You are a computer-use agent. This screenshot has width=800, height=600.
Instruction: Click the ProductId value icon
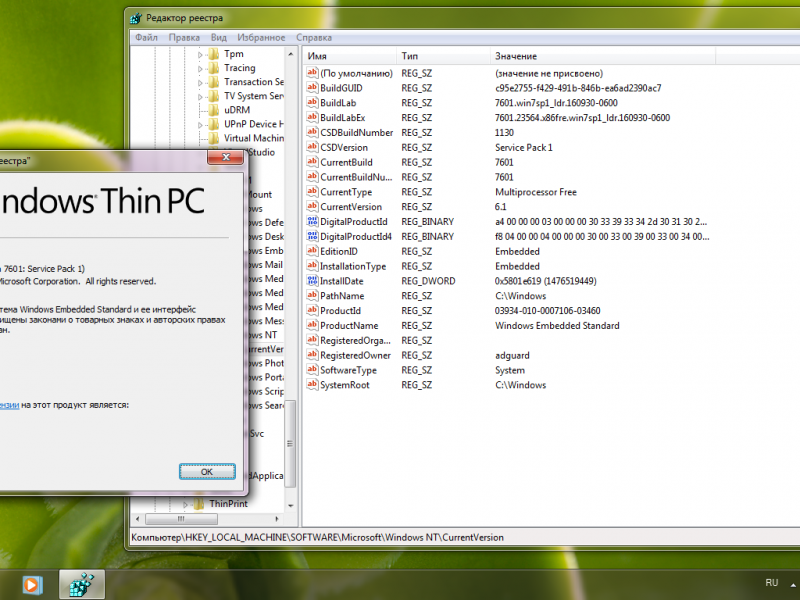click(x=312, y=310)
